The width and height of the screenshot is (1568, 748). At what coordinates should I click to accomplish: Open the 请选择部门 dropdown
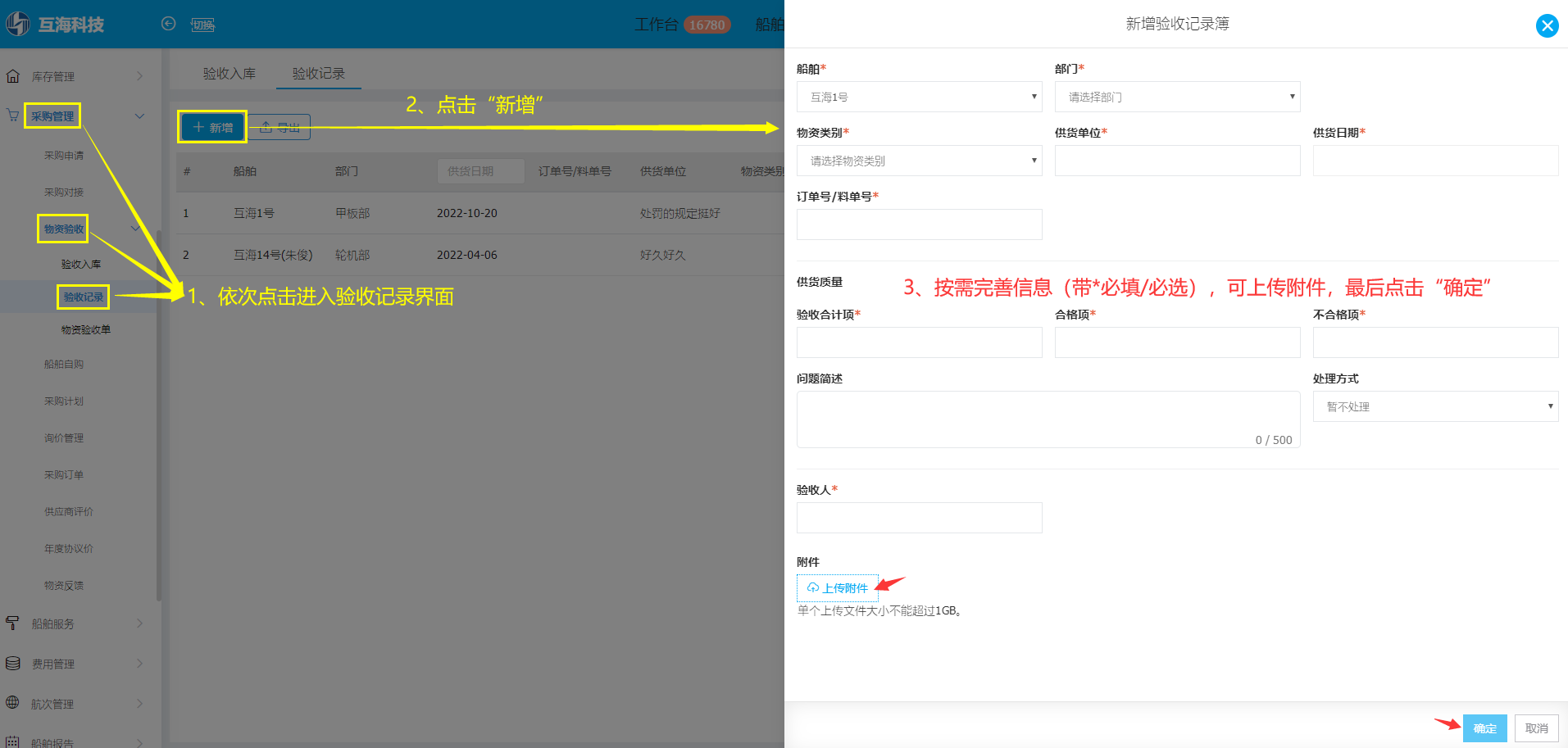(1177, 97)
